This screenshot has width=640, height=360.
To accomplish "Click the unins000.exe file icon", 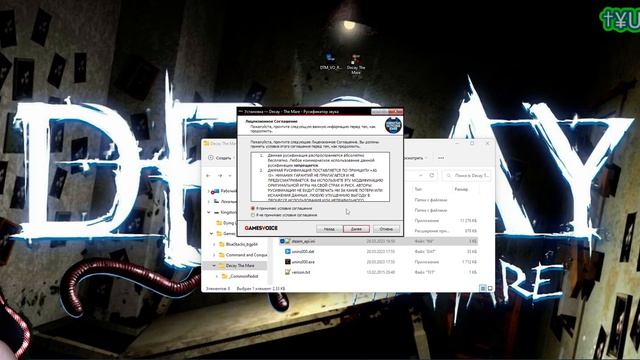I will (288, 262).
